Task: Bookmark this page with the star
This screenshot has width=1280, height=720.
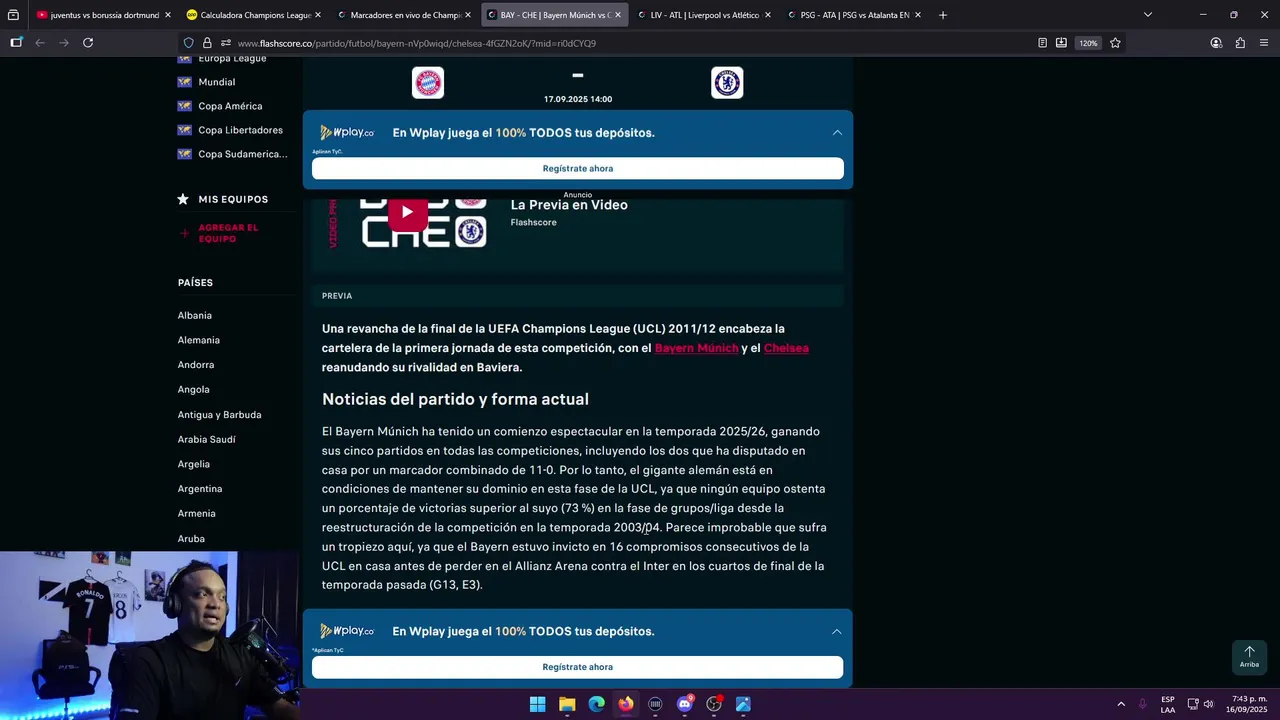Action: (x=1115, y=43)
